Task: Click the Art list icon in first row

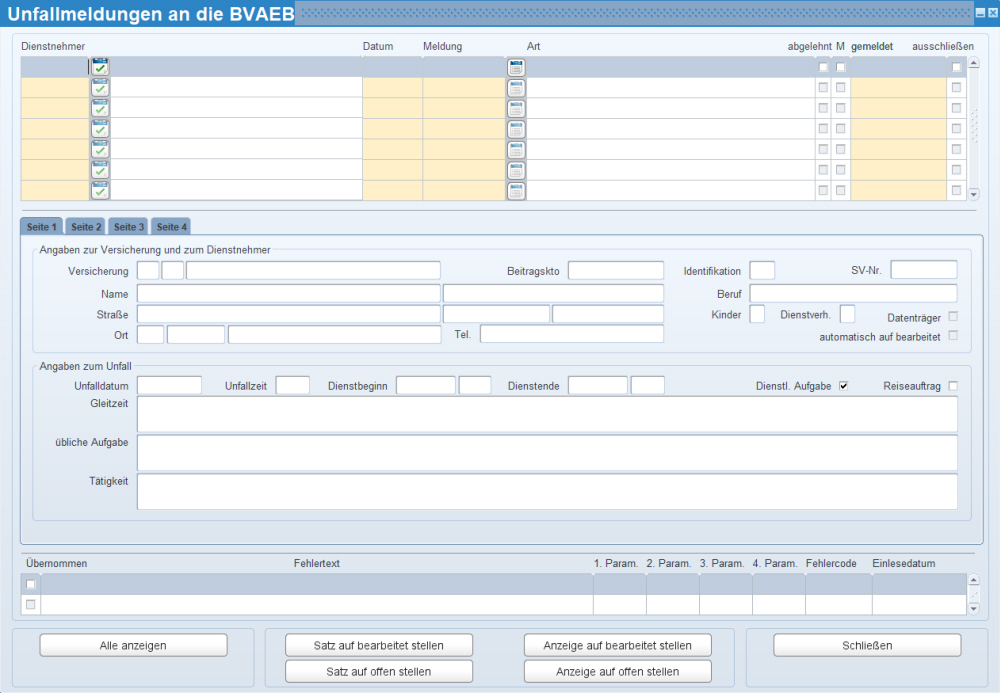Action: [517, 67]
